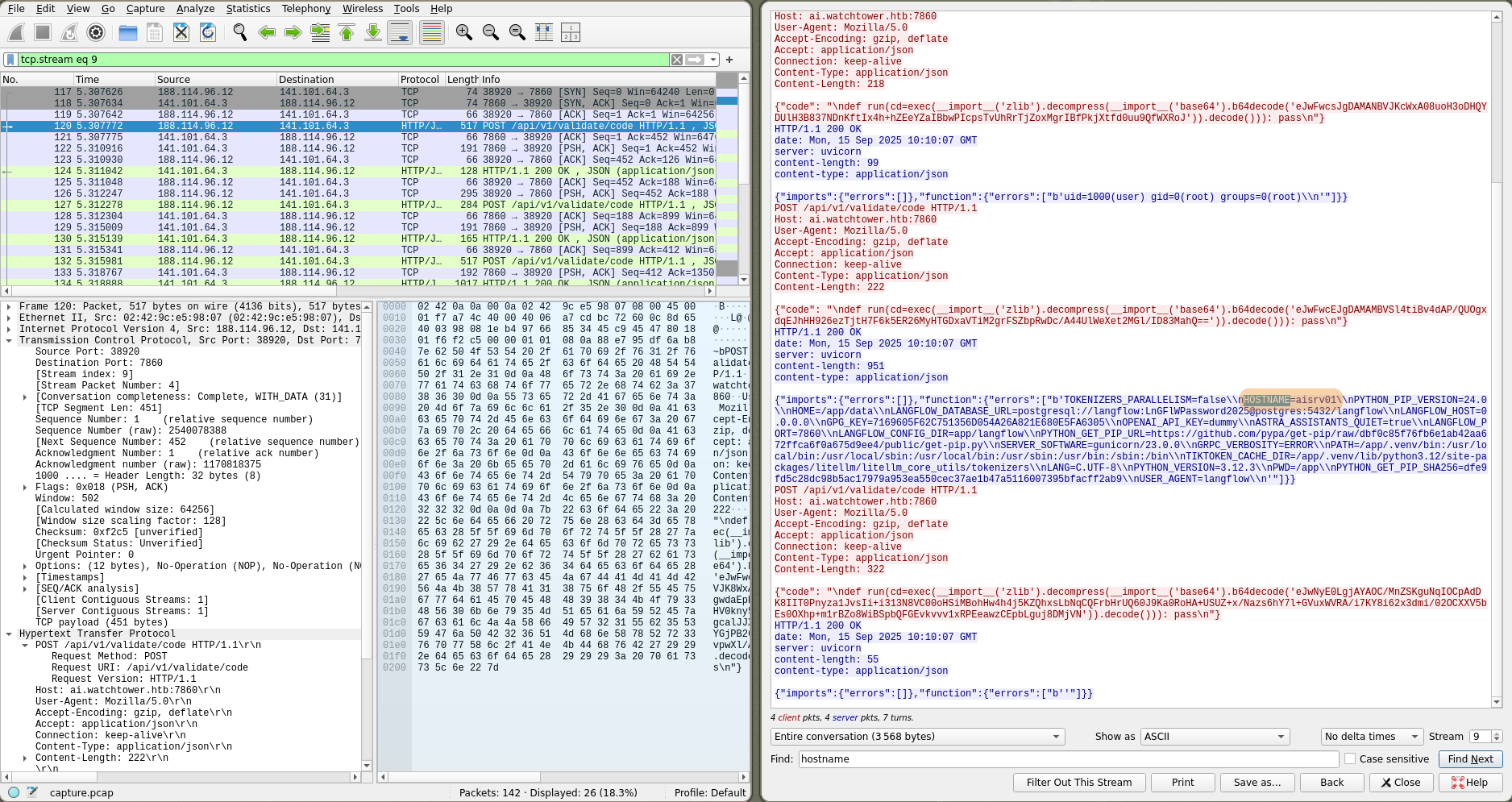Open the Entire conversation direction dropdown

click(916, 736)
